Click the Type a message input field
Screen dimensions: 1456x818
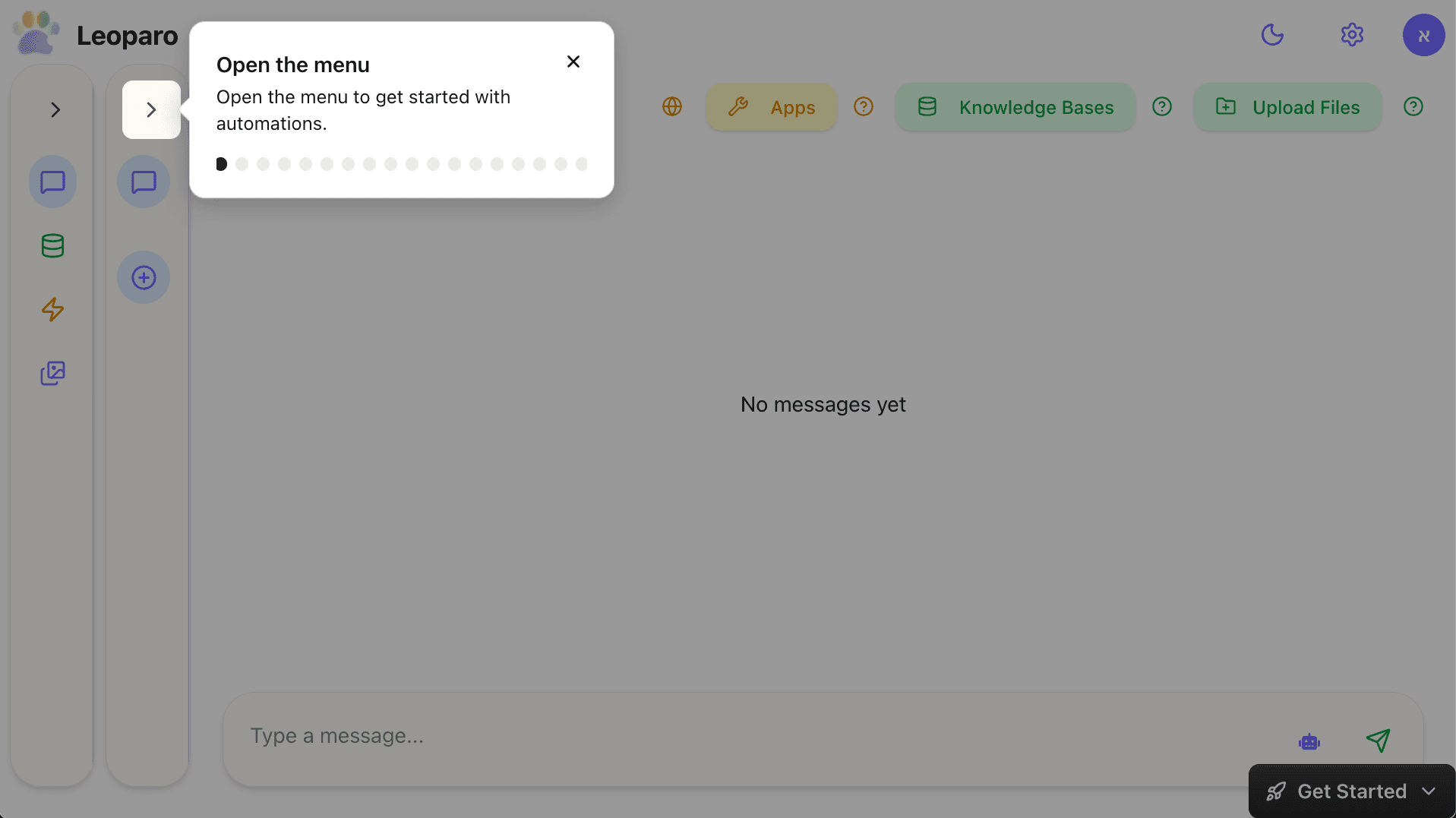[760, 736]
